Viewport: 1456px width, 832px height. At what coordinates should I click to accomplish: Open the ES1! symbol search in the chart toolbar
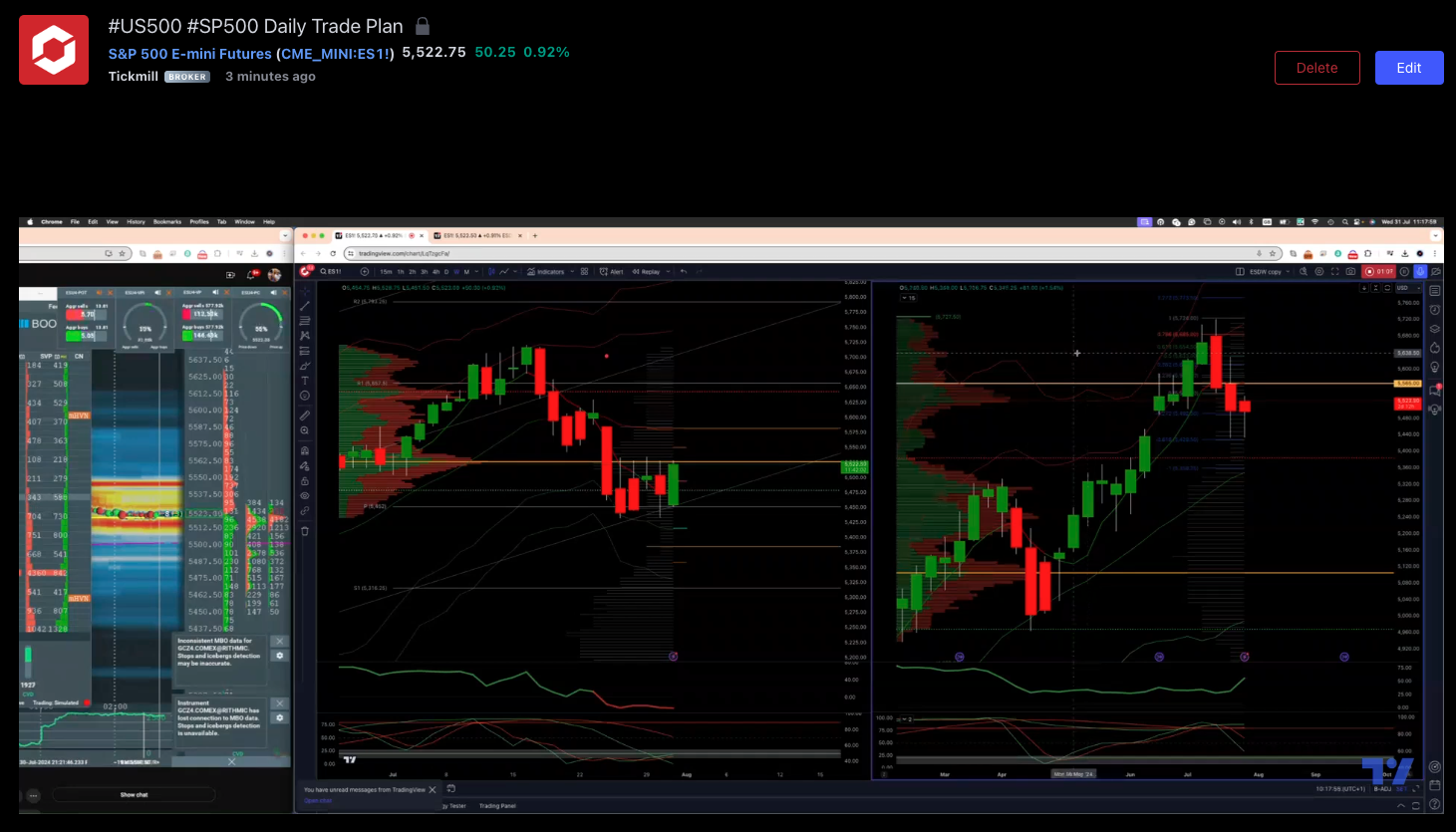click(331, 271)
